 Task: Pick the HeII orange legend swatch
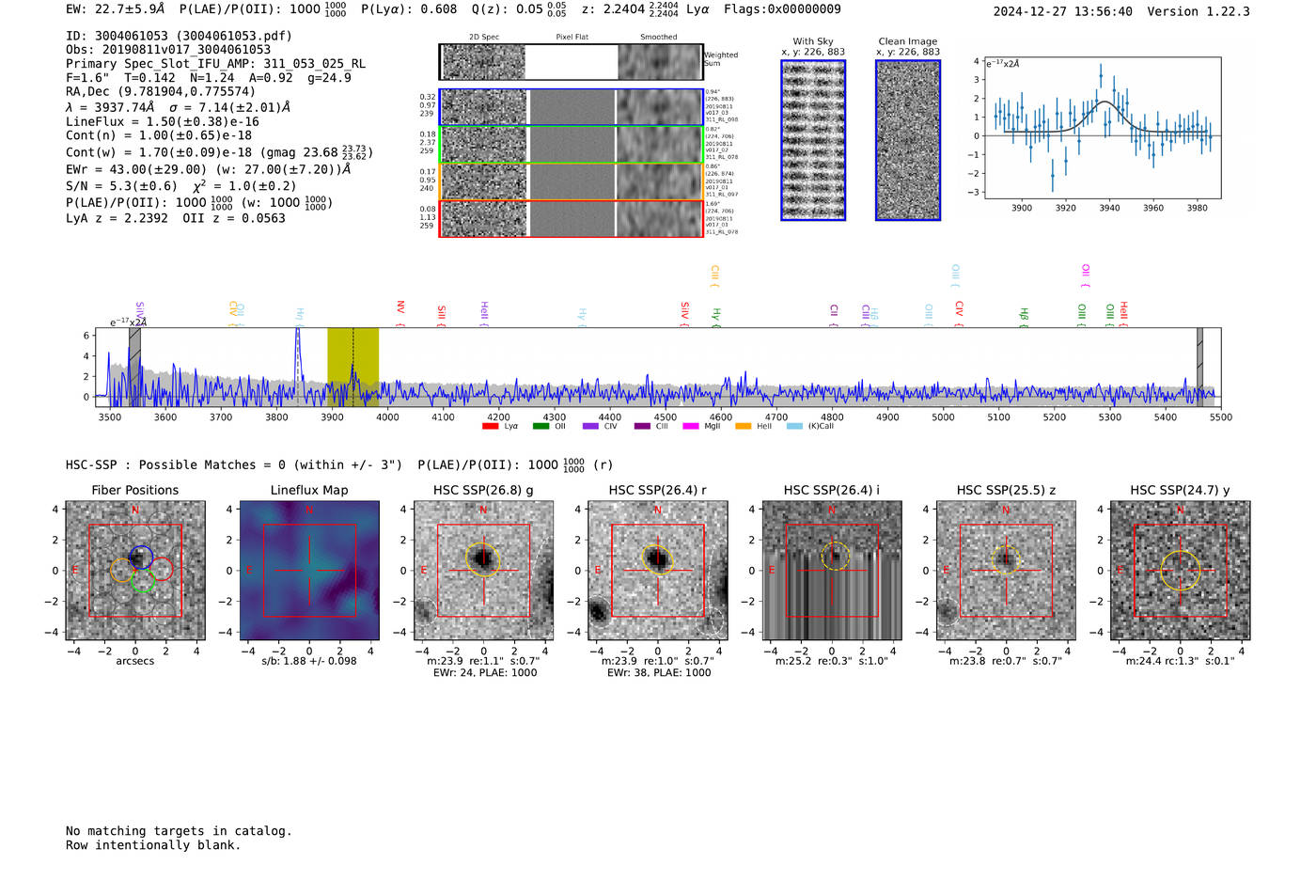pyautogui.click(x=743, y=427)
